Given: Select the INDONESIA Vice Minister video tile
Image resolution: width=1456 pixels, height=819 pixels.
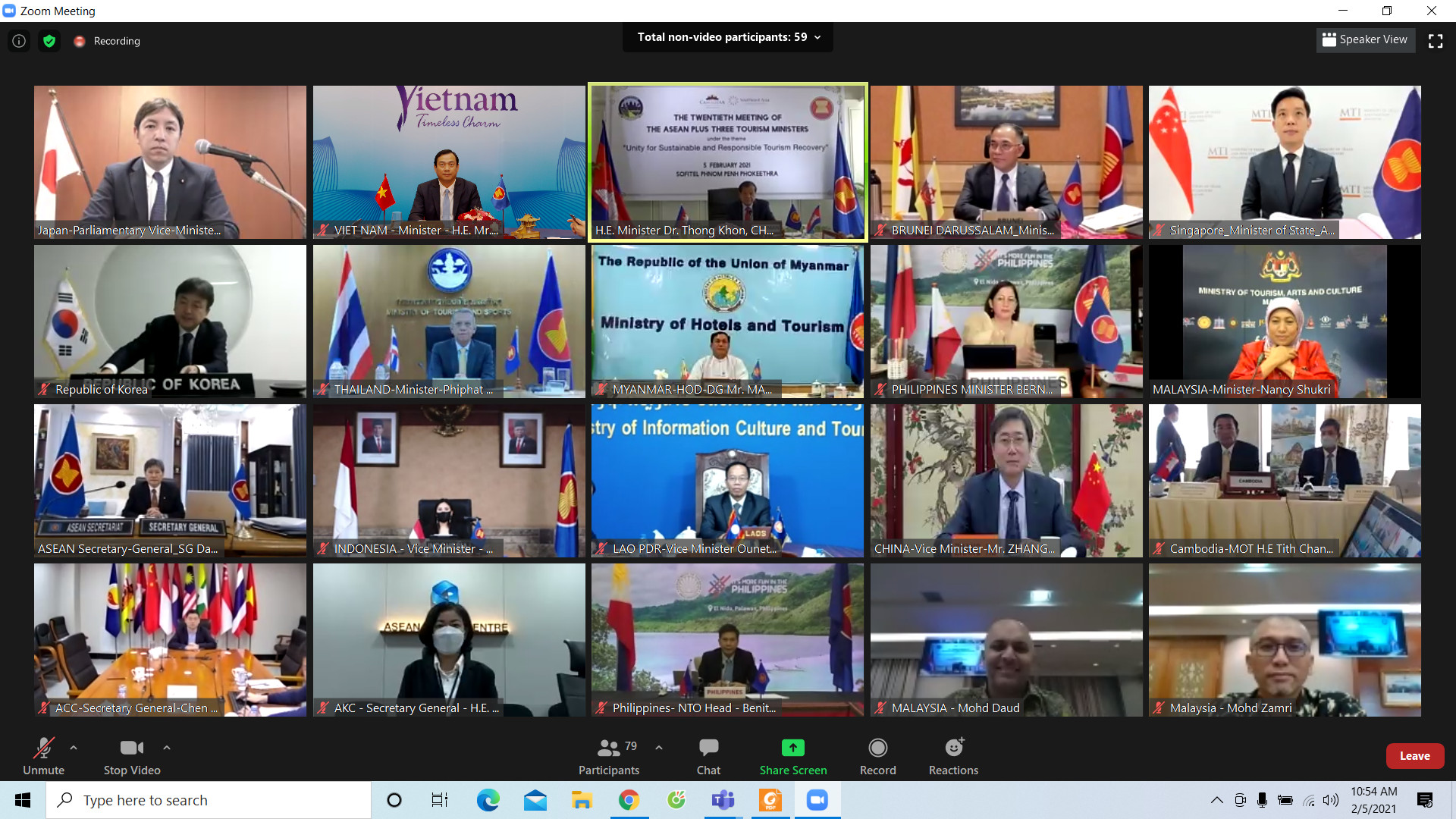Looking at the screenshot, I should (449, 481).
